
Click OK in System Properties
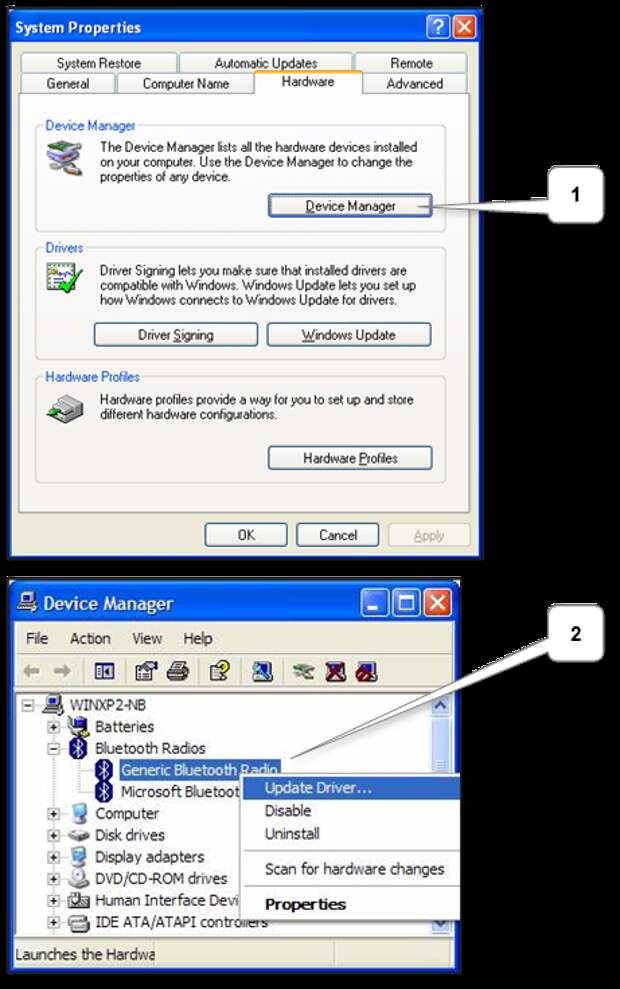click(246, 535)
